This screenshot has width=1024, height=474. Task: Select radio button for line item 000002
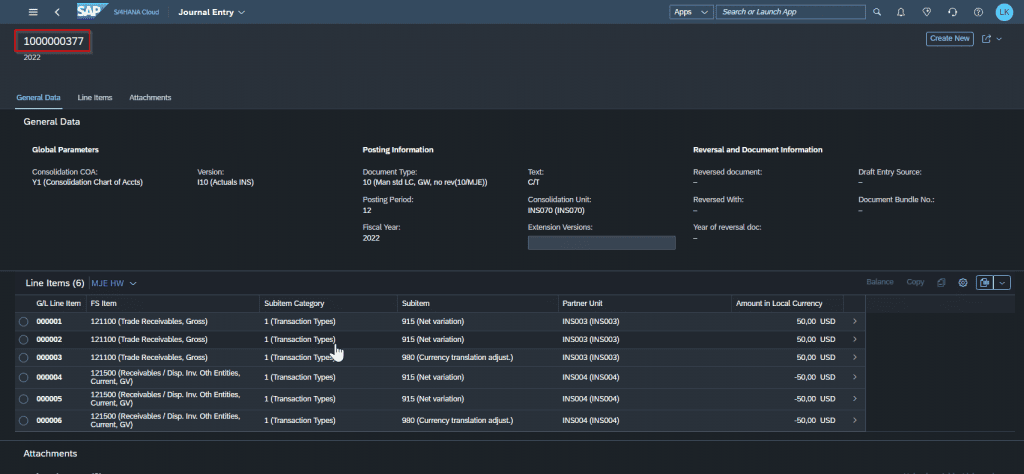[x=24, y=340]
